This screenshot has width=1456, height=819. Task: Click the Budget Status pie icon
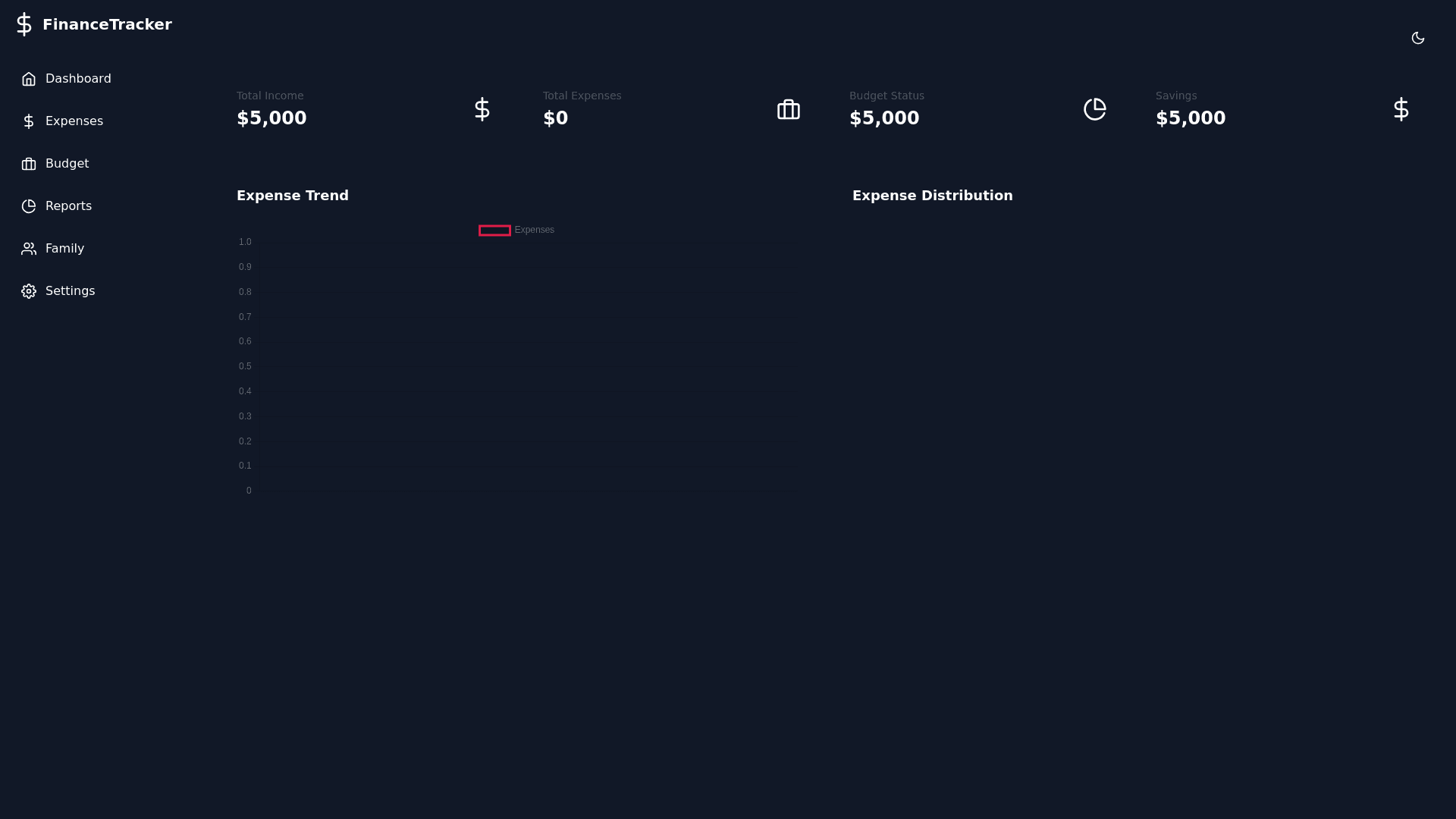[x=1094, y=109]
